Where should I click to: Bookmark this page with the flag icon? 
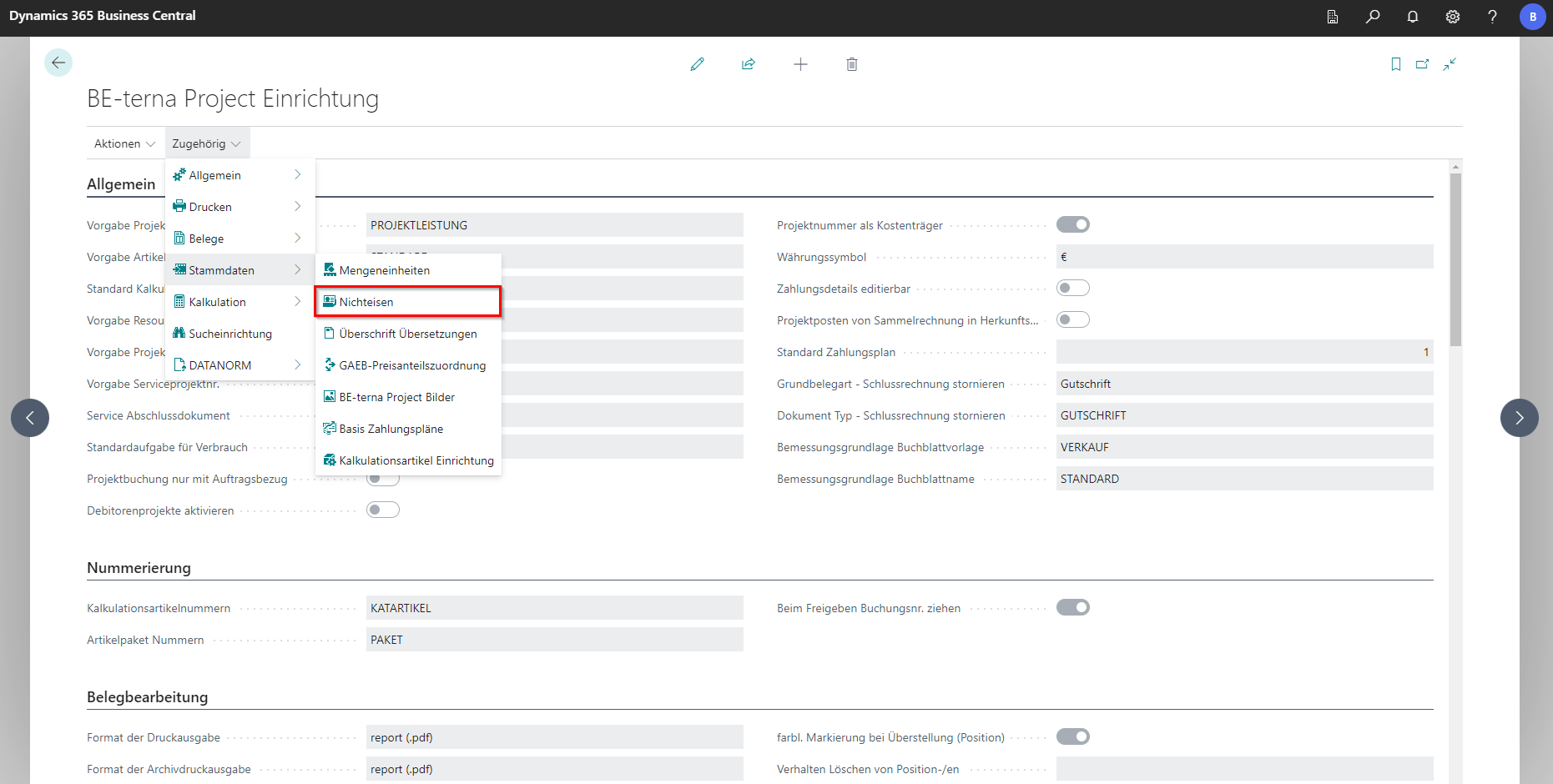click(x=1395, y=64)
